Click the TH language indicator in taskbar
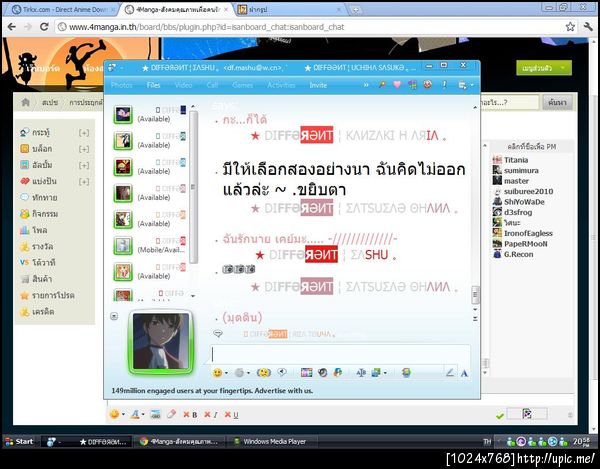600x469 pixels. (x=487, y=442)
